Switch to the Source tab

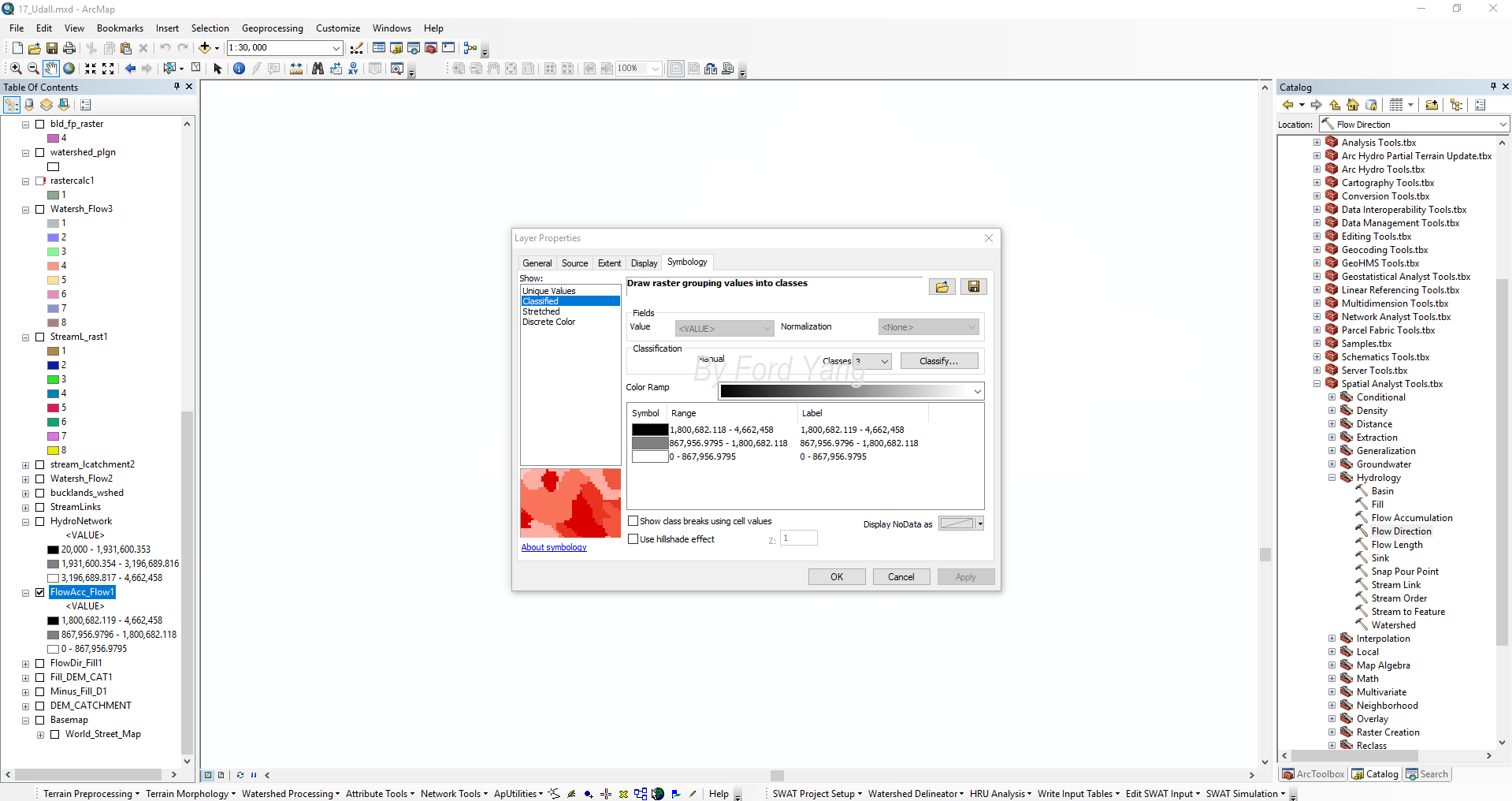(x=574, y=263)
